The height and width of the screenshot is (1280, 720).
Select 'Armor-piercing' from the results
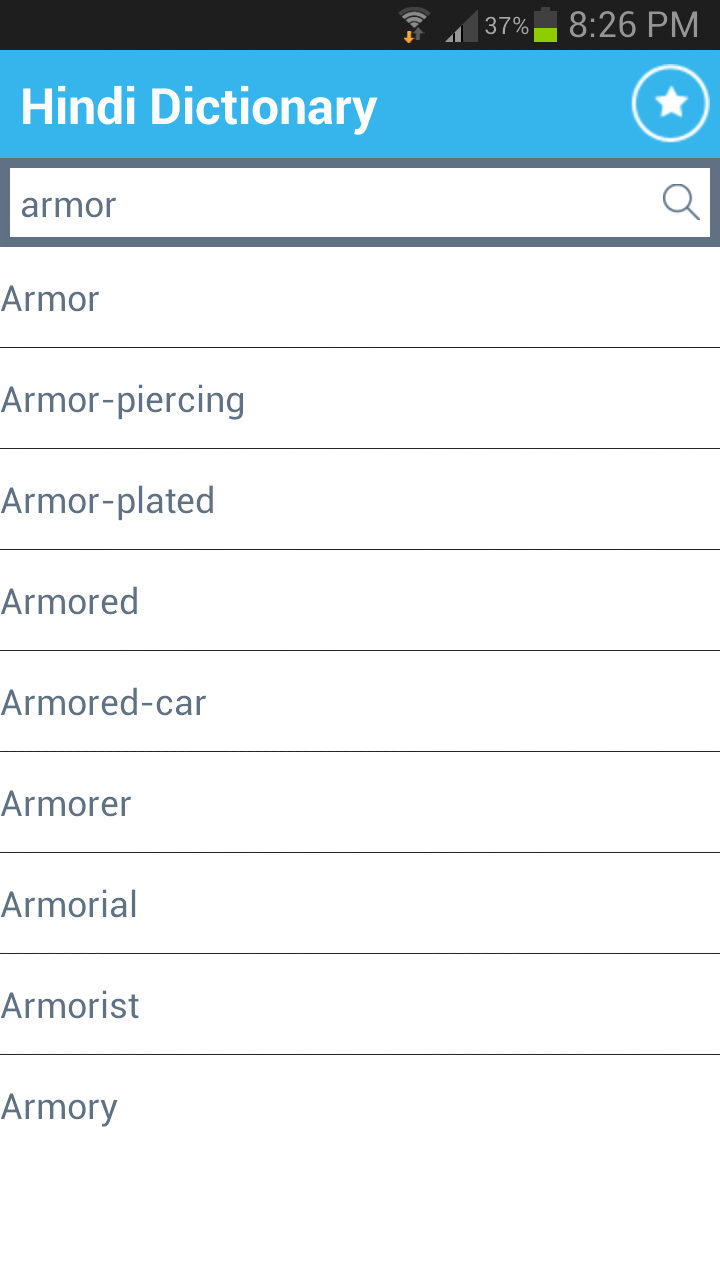[360, 399]
